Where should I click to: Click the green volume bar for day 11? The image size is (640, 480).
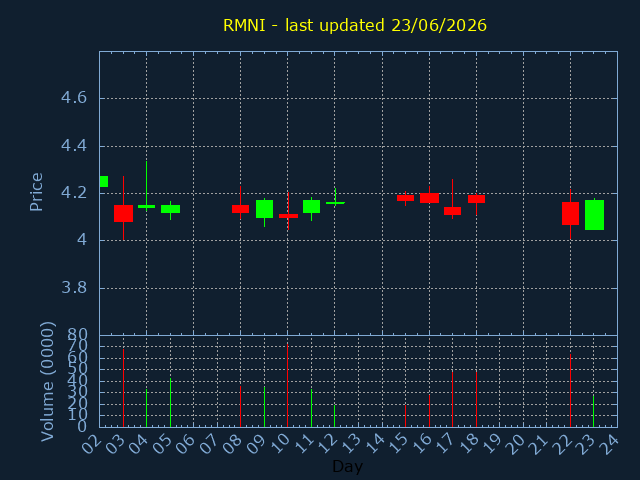click(311, 408)
